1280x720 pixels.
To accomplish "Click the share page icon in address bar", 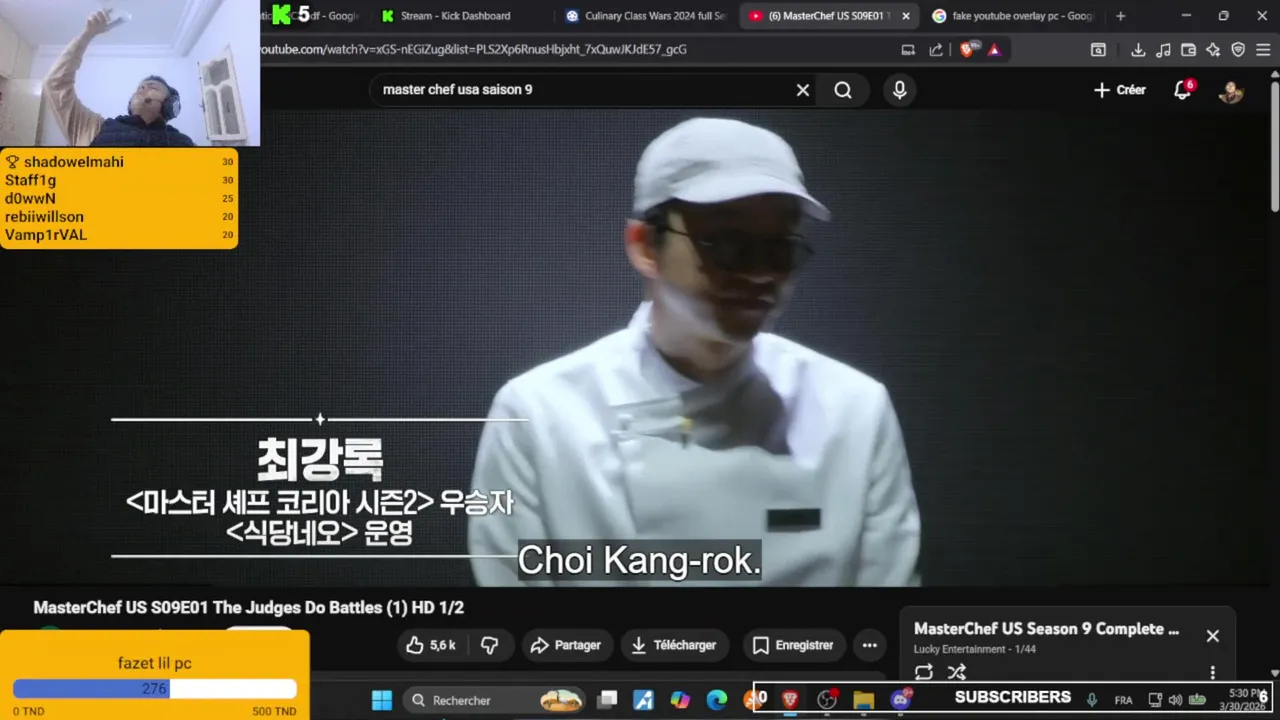I will click(936, 50).
